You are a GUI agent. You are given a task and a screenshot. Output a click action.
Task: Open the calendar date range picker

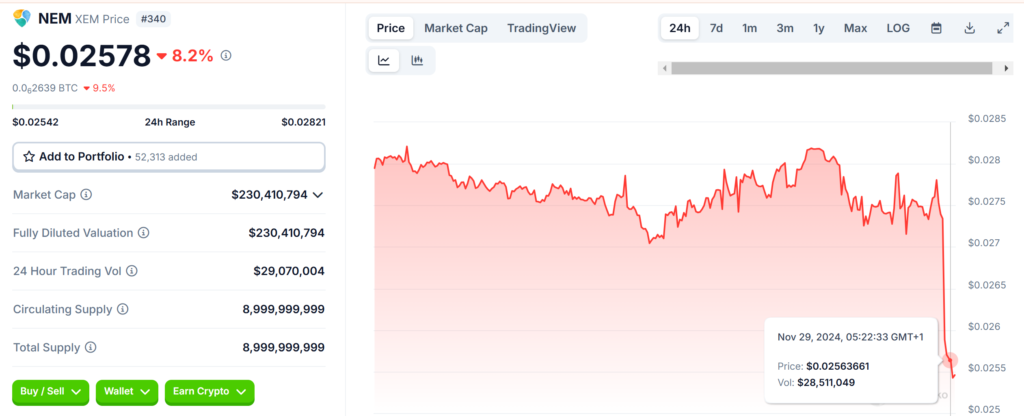(x=936, y=28)
